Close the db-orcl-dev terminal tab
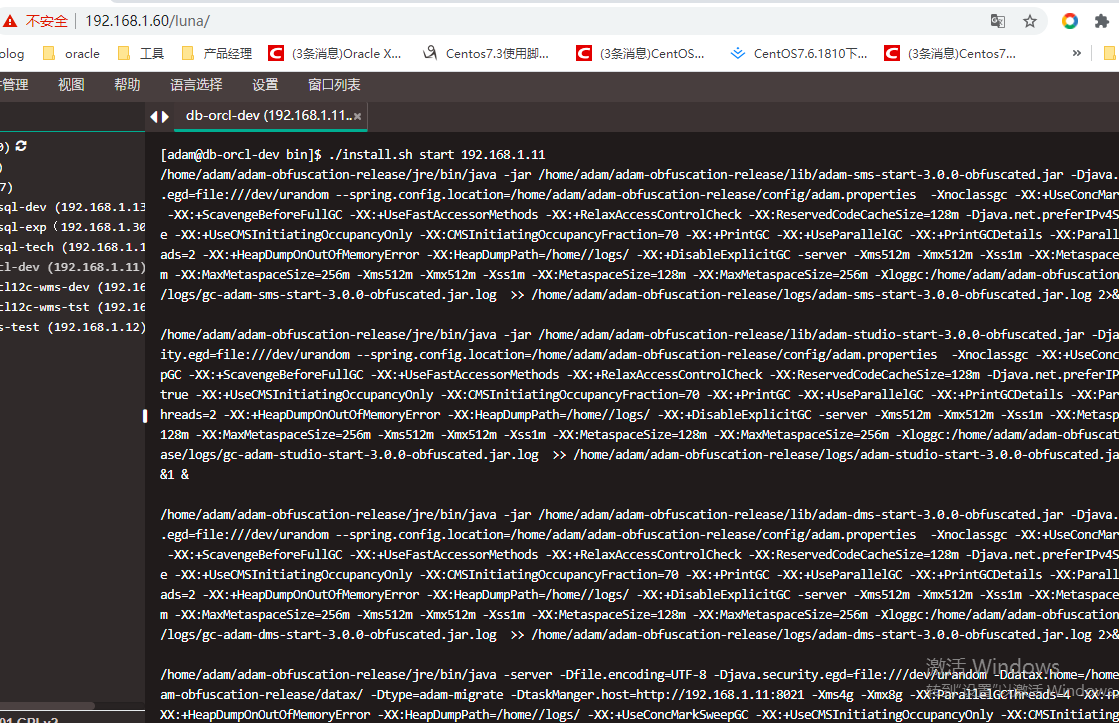The image size is (1119, 723). (x=358, y=116)
